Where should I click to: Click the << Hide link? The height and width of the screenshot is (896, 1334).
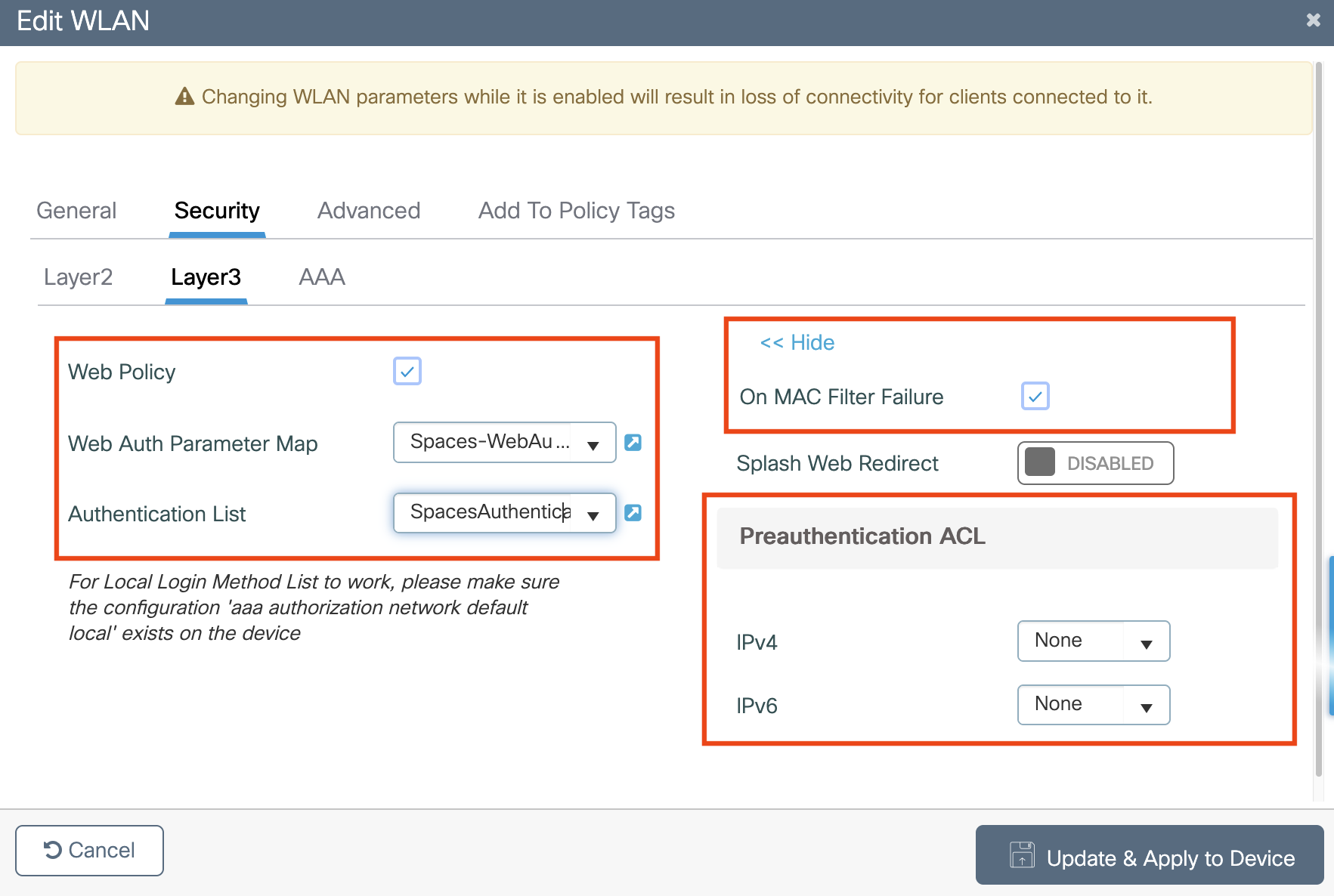797,343
